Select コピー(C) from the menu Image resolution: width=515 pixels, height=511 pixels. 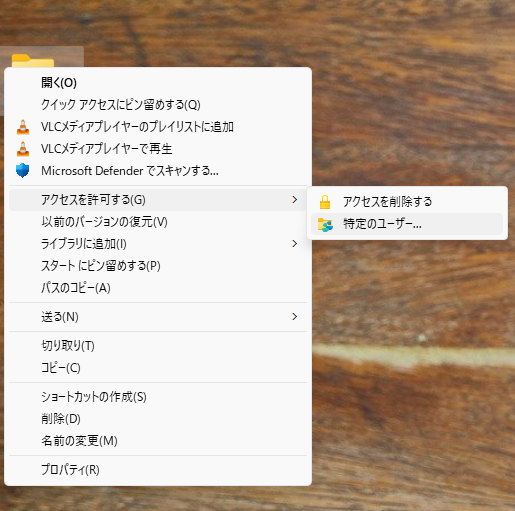click(158, 368)
